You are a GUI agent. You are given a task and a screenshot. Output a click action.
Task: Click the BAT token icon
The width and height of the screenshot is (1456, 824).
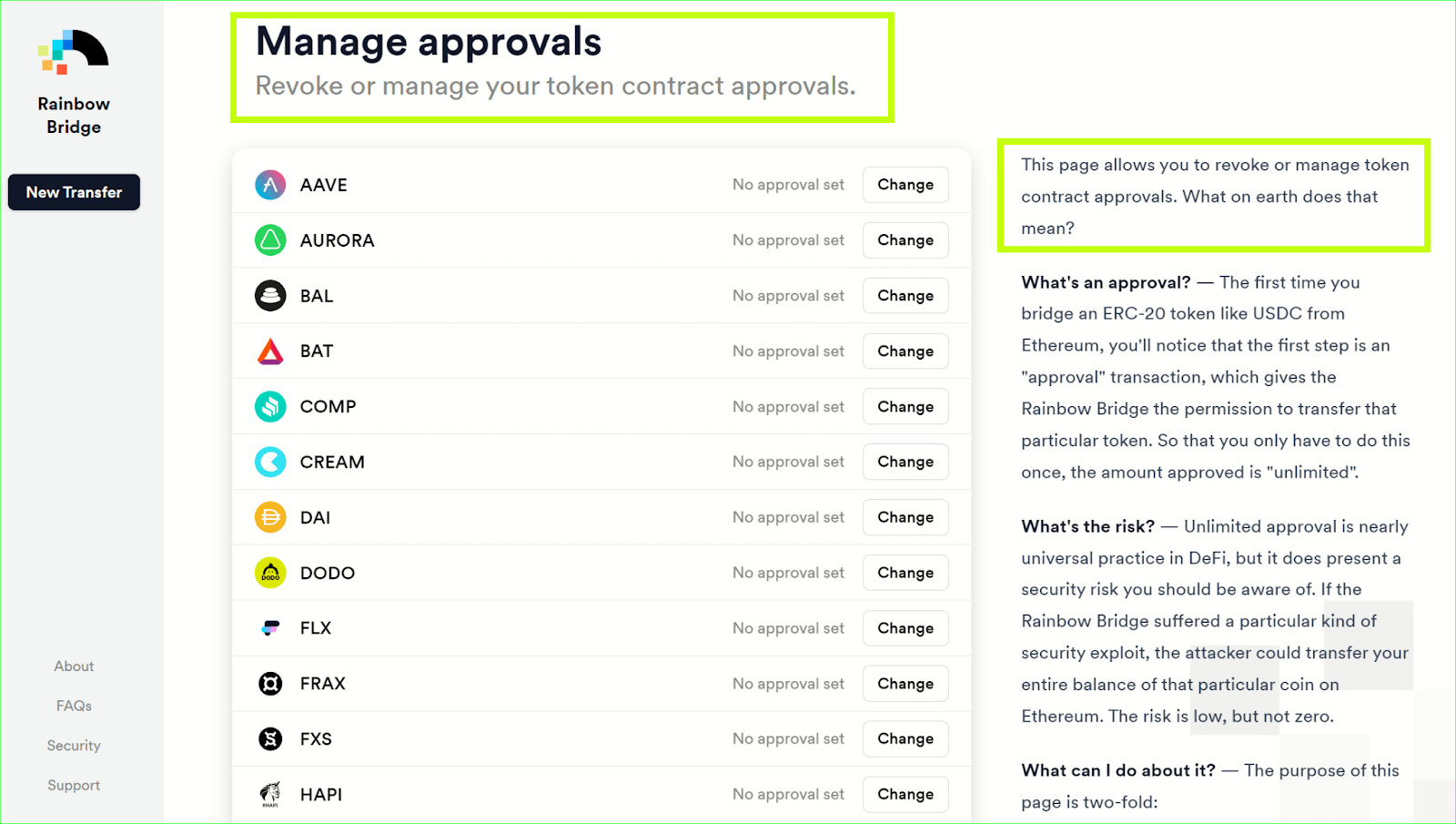click(x=270, y=351)
